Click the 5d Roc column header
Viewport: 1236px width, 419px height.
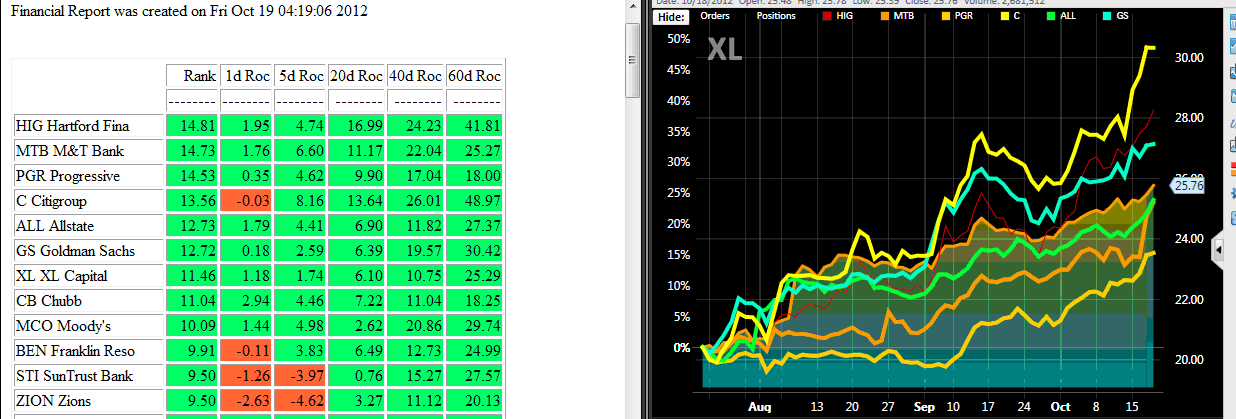[300, 75]
